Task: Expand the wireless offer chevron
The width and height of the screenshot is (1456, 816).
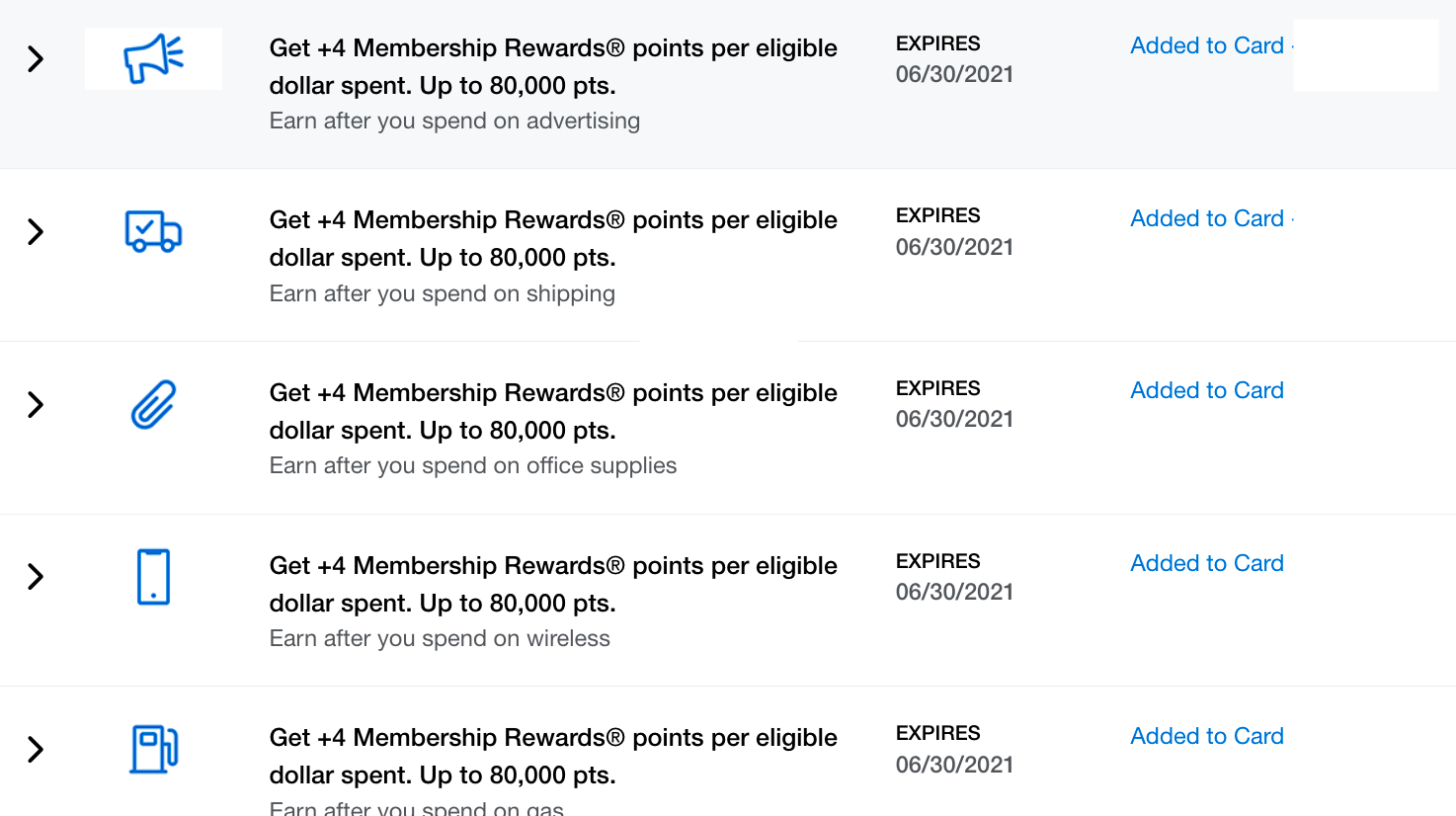Action: [36, 577]
